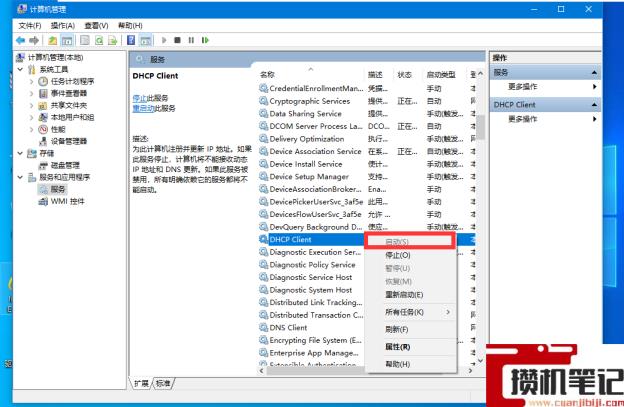The width and height of the screenshot is (624, 407).
Task: Click the Pause service toolbar icon
Action: click(191, 40)
